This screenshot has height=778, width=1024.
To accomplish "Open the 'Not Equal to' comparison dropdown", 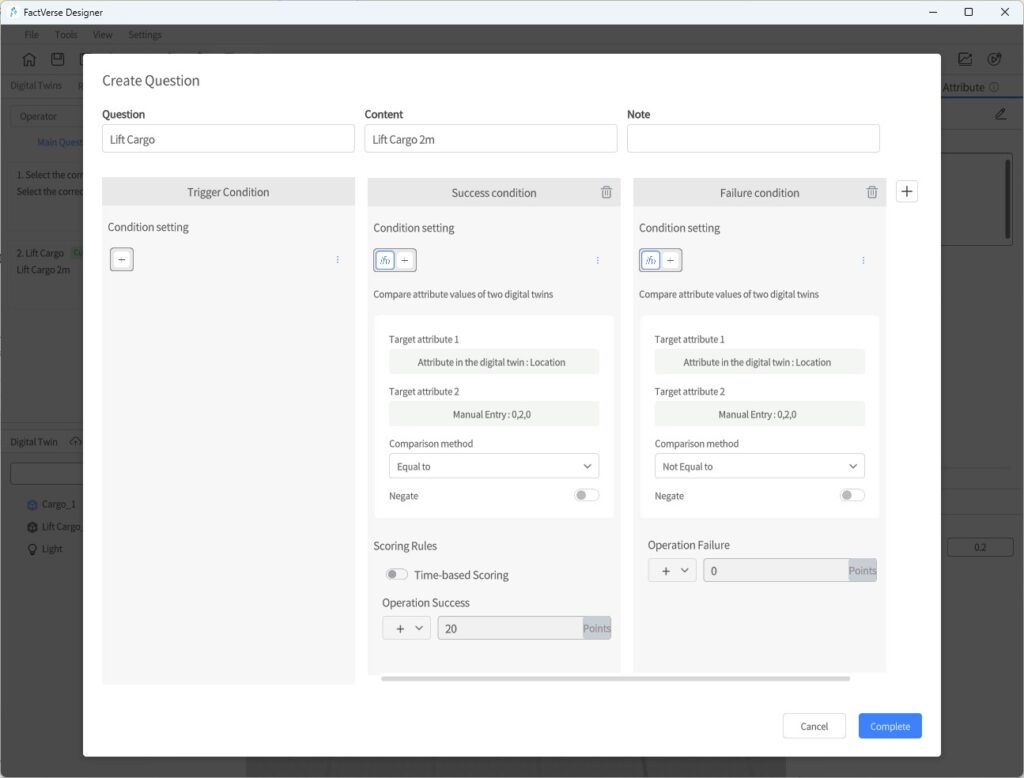I will pos(759,466).
